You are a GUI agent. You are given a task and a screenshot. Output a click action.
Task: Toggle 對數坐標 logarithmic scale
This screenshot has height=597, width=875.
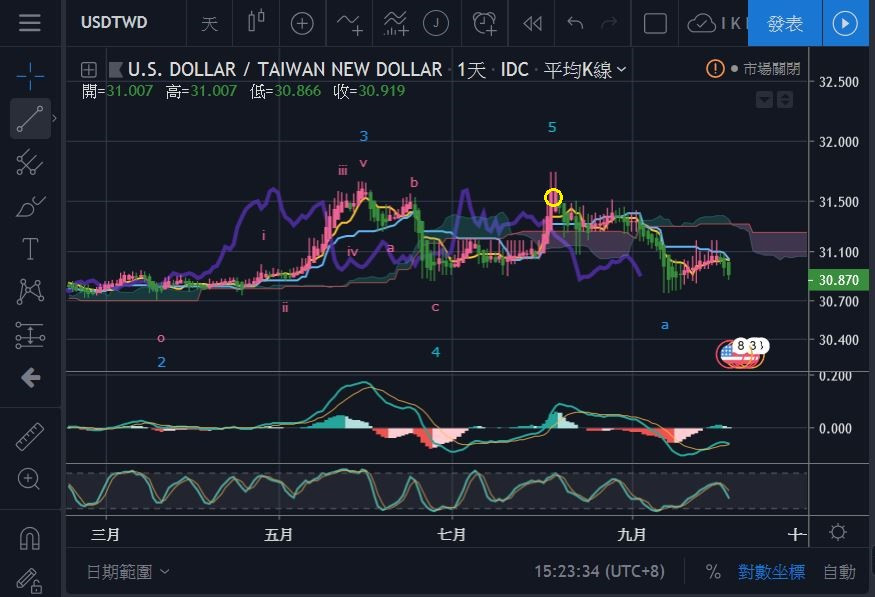pos(771,572)
